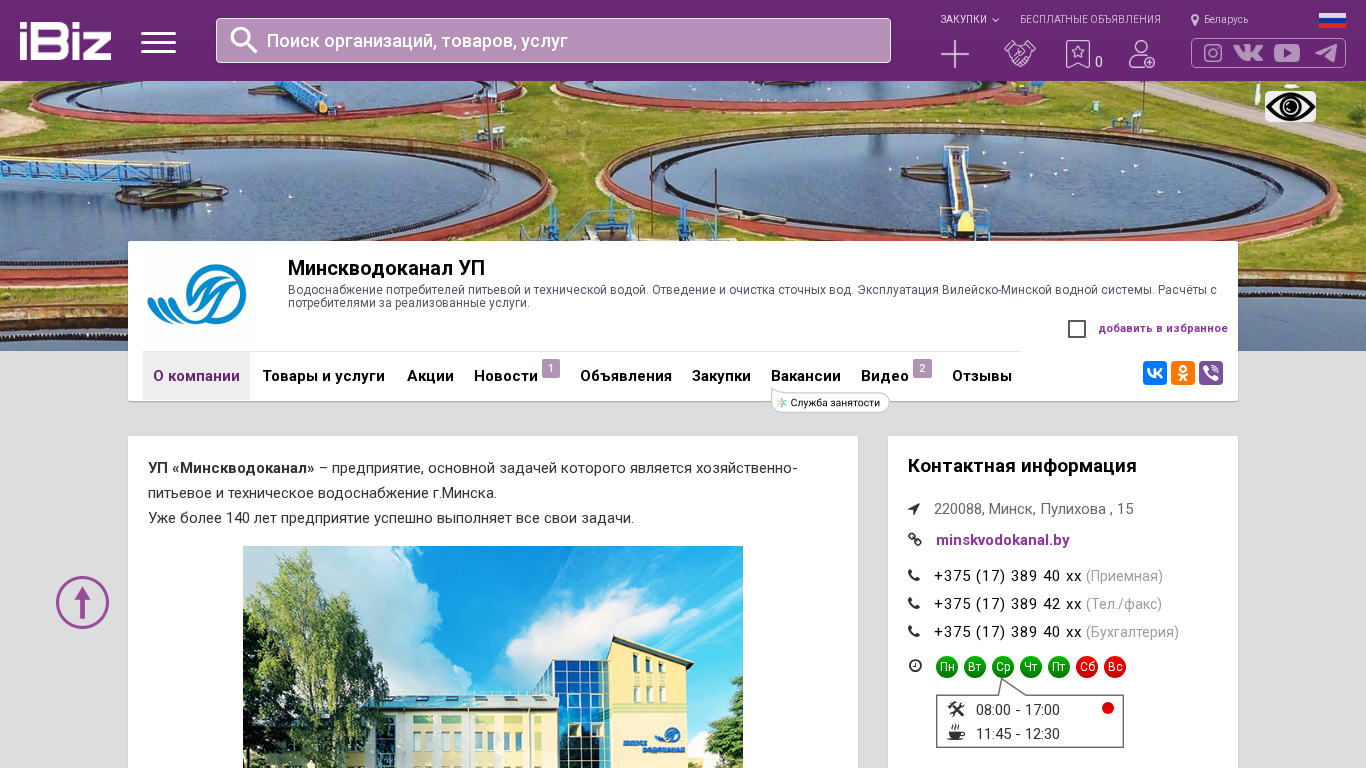Reveal the Тел./факс phone number
This screenshot has height=768, width=1366.
point(1008,604)
